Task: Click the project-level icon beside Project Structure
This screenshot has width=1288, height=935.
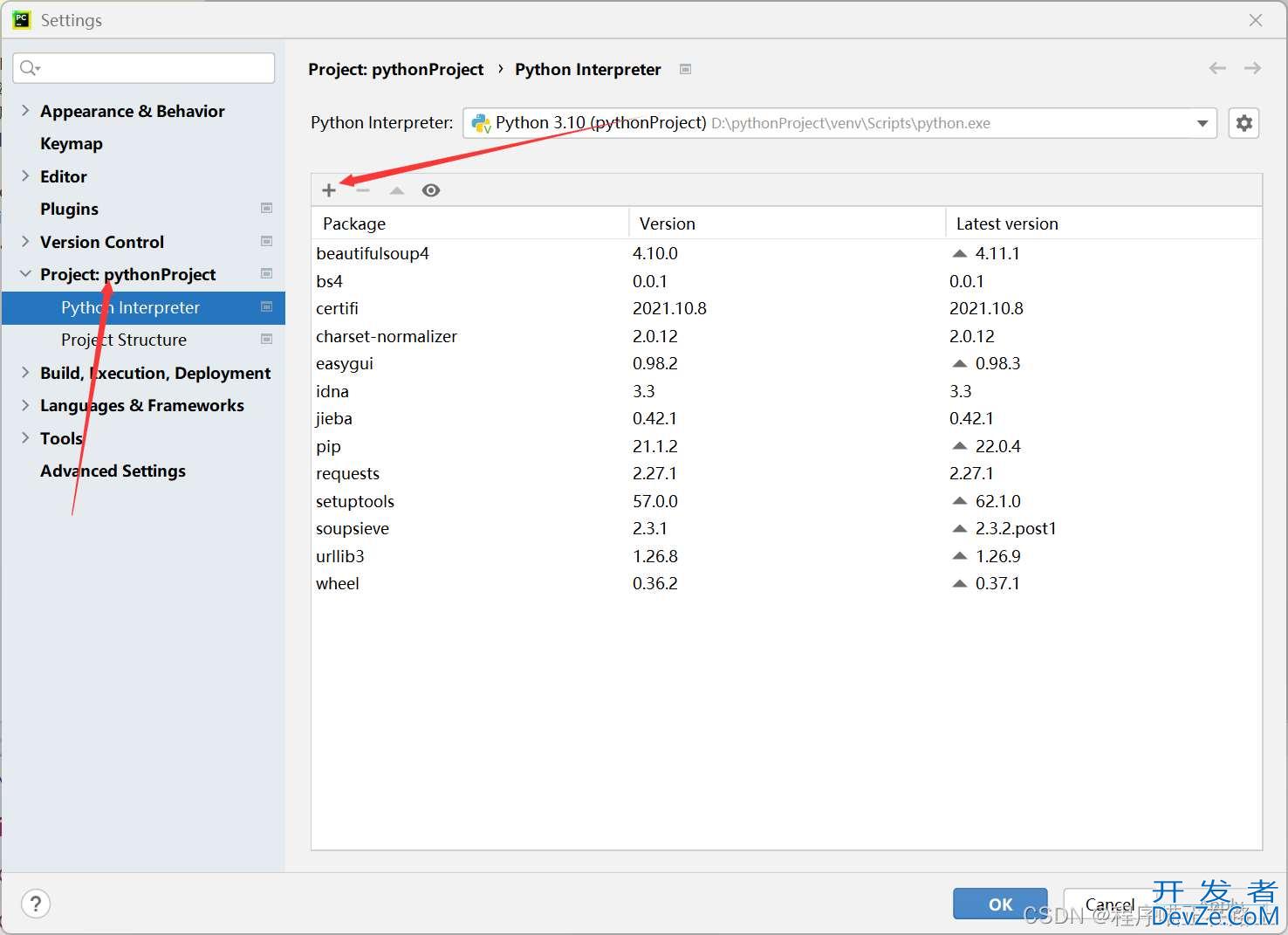Action: pyautogui.click(x=267, y=339)
